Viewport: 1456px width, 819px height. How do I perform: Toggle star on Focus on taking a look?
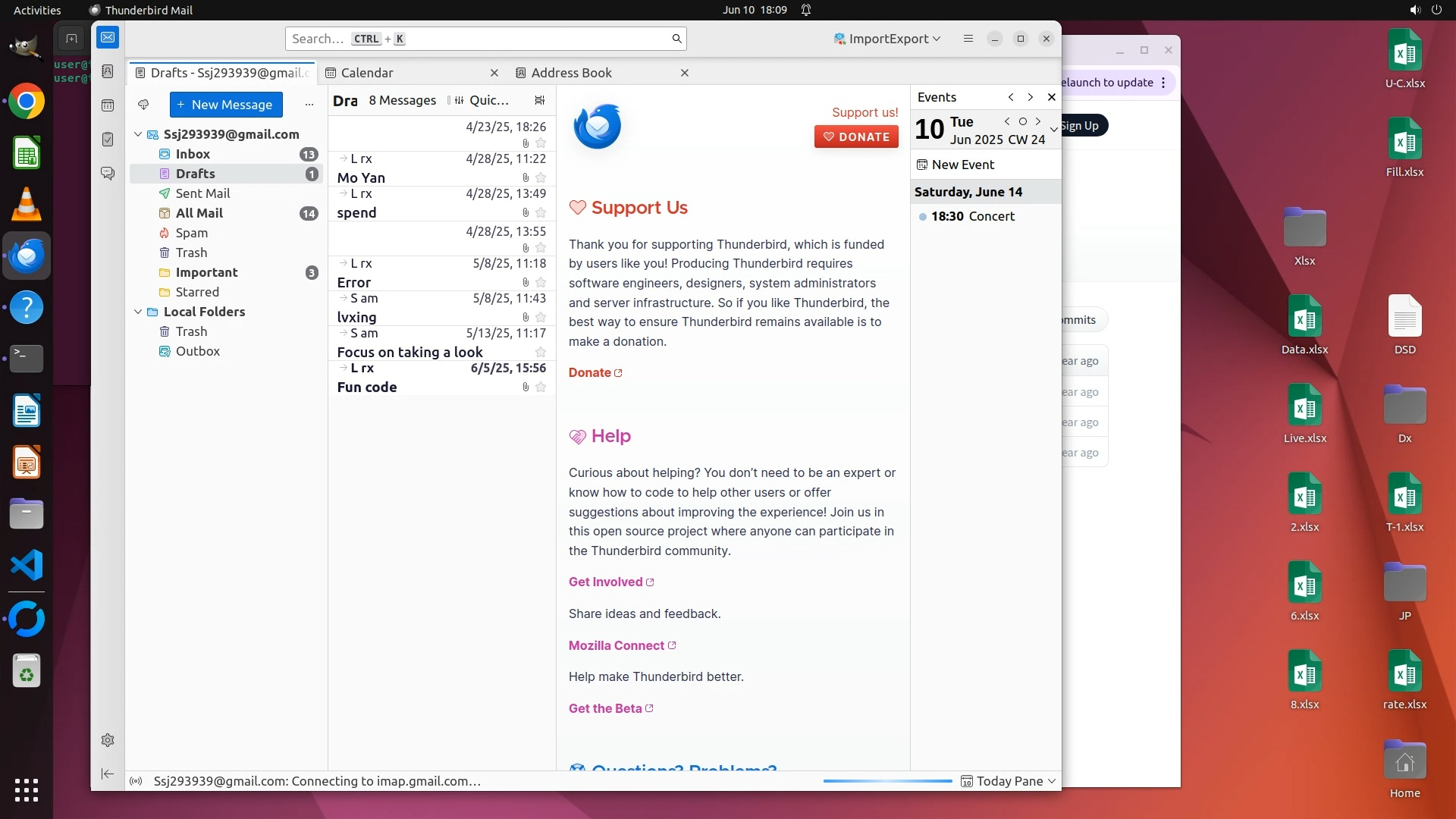[541, 353]
